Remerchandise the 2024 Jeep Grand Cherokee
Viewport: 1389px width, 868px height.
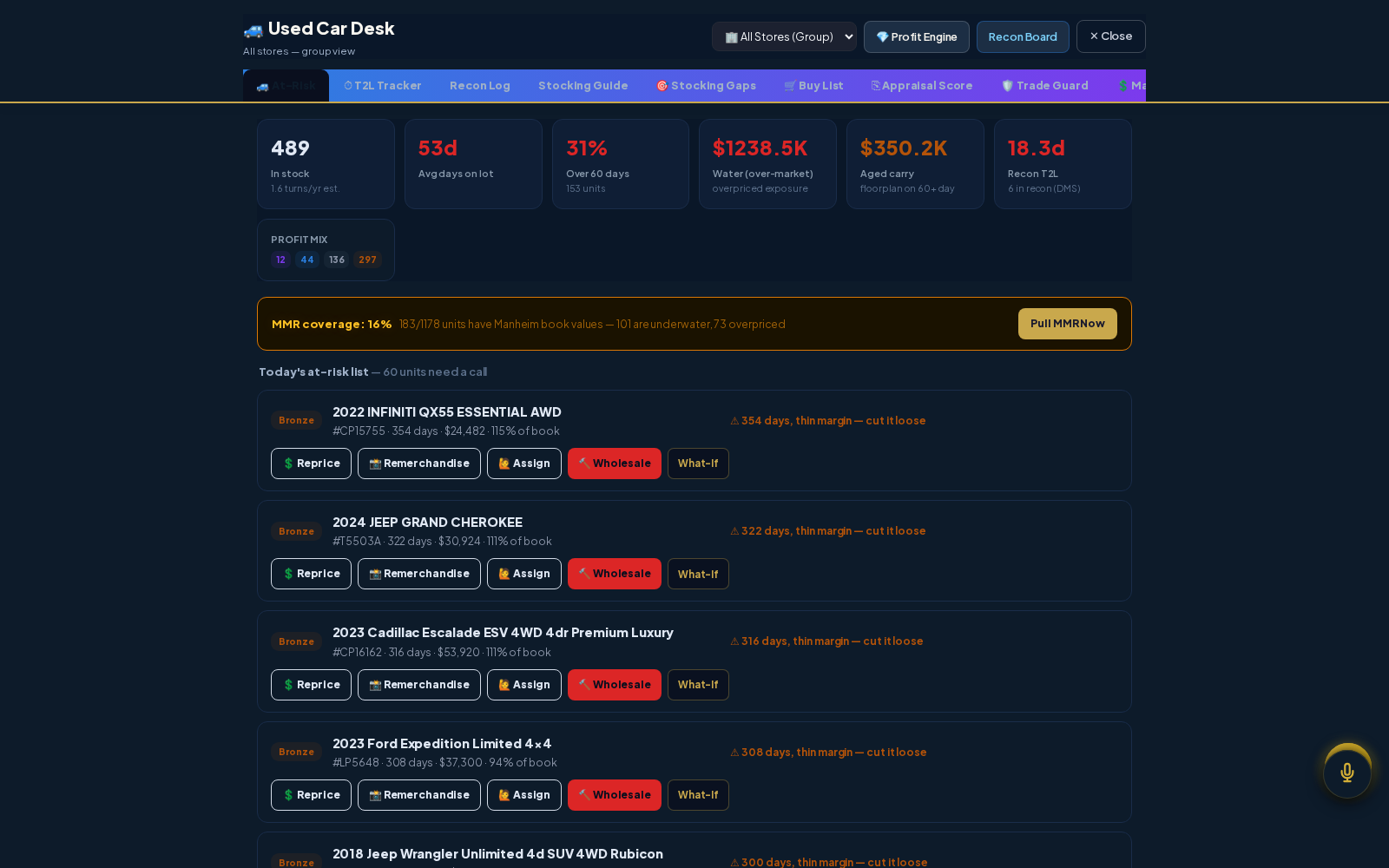pos(419,574)
